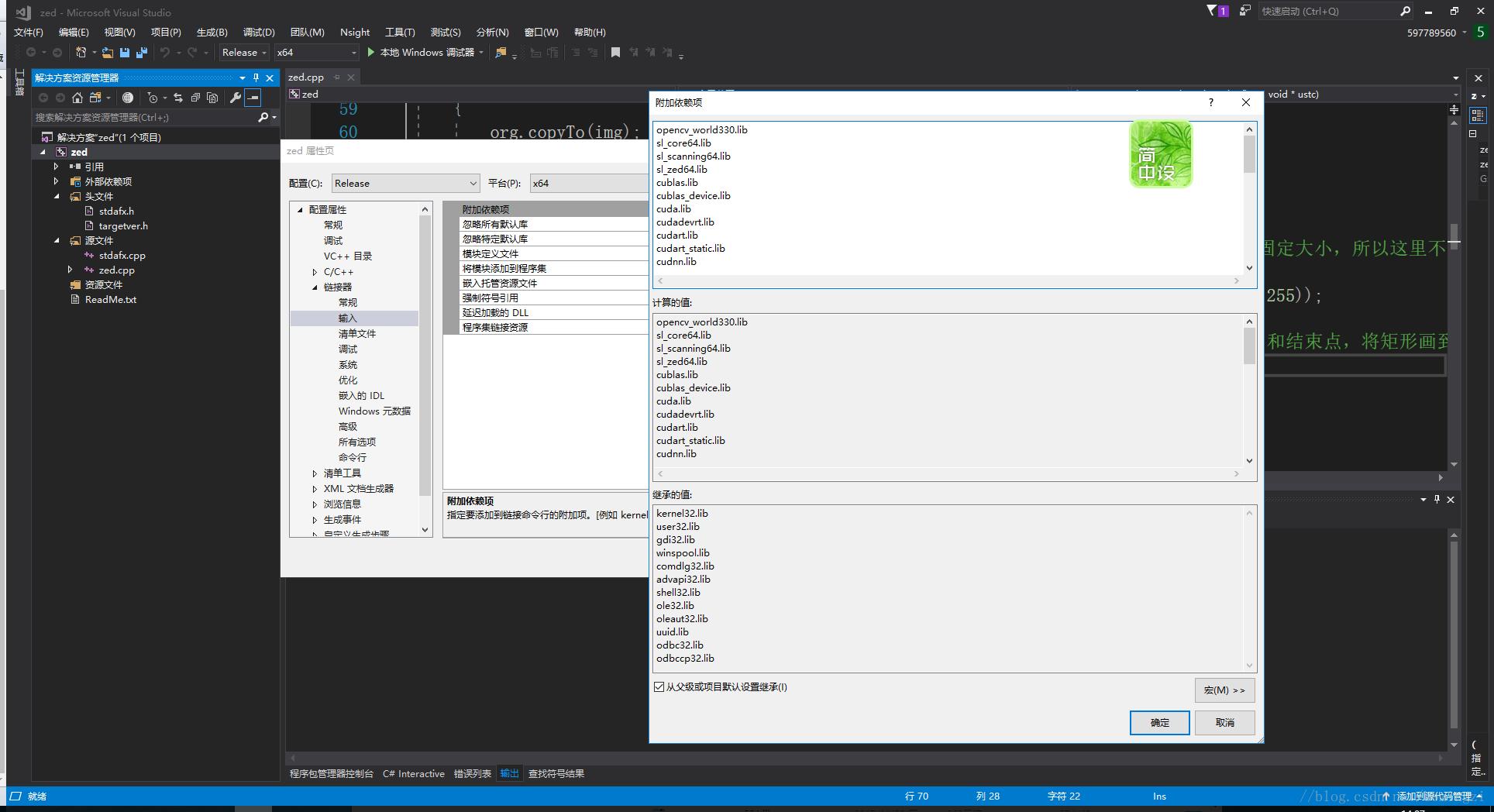Viewport: 1494px width, 812px height.
Task: Collapse the 链接器 node in property tree
Action: 315,287
